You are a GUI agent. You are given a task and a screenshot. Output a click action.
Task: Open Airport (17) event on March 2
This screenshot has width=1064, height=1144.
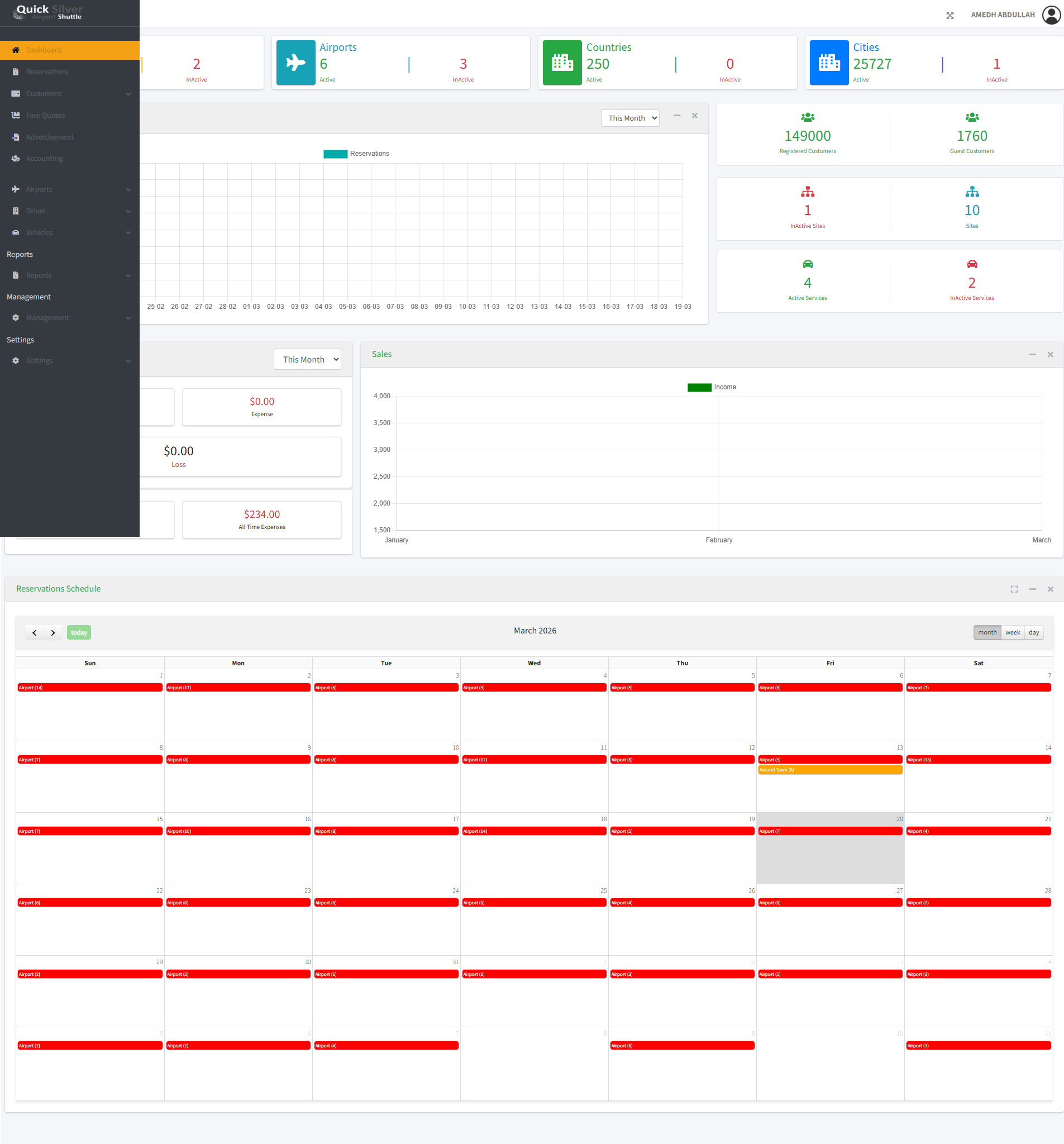(x=238, y=688)
